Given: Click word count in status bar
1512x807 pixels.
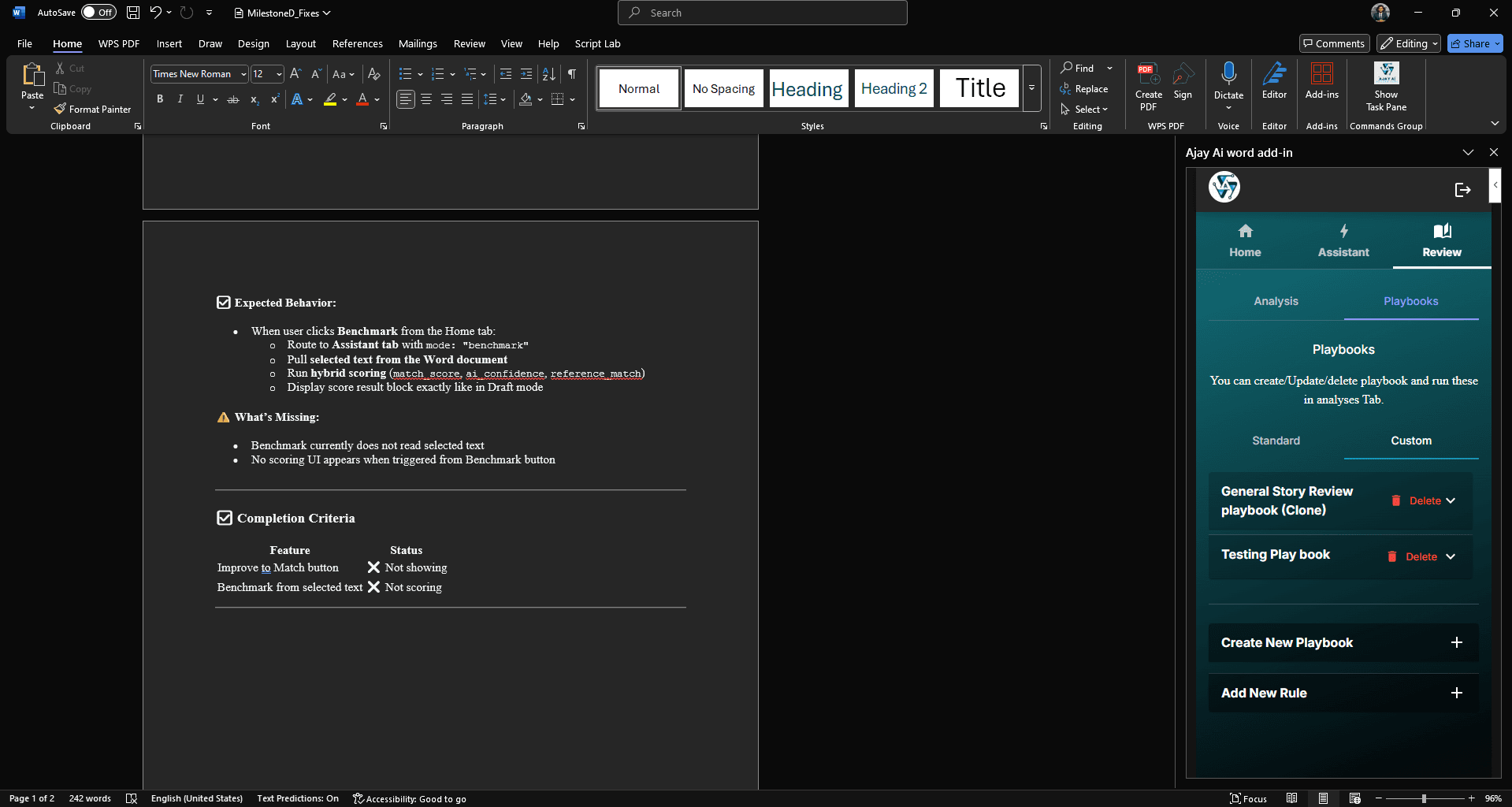Looking at the screenshot, I should click(x=90, y=798).
